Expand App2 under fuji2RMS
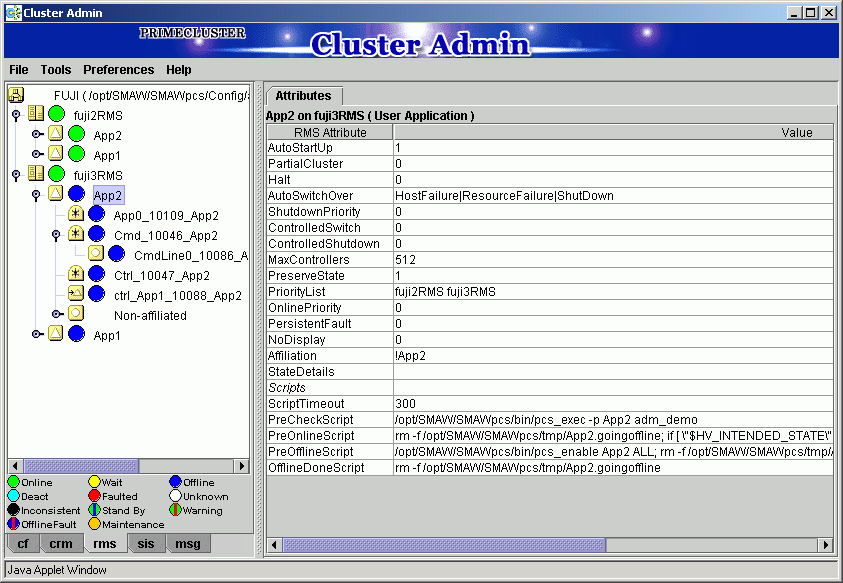 (36, 134)
